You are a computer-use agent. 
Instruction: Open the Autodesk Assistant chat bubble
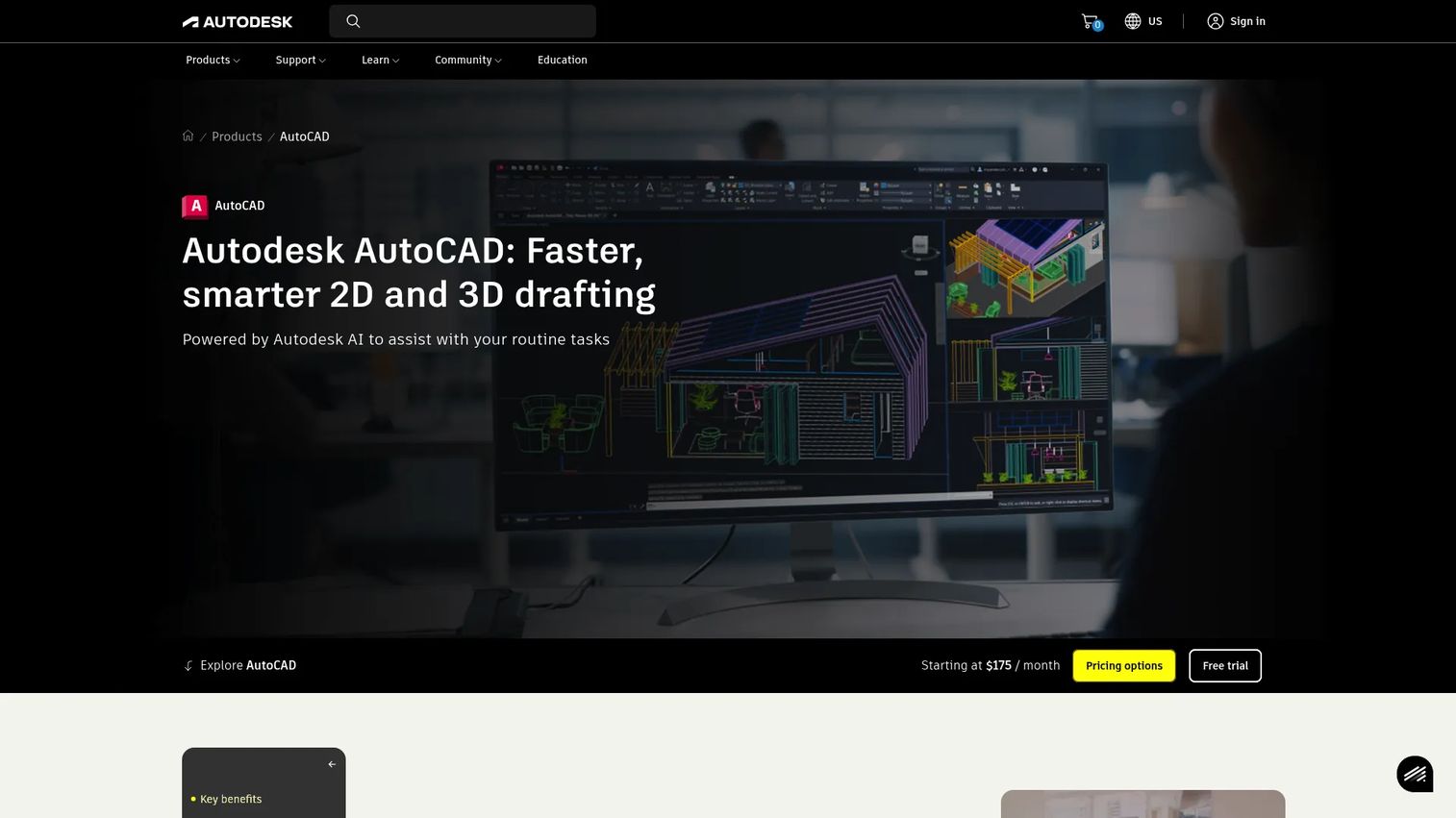pyautogui.click(x=1415, y=774)
